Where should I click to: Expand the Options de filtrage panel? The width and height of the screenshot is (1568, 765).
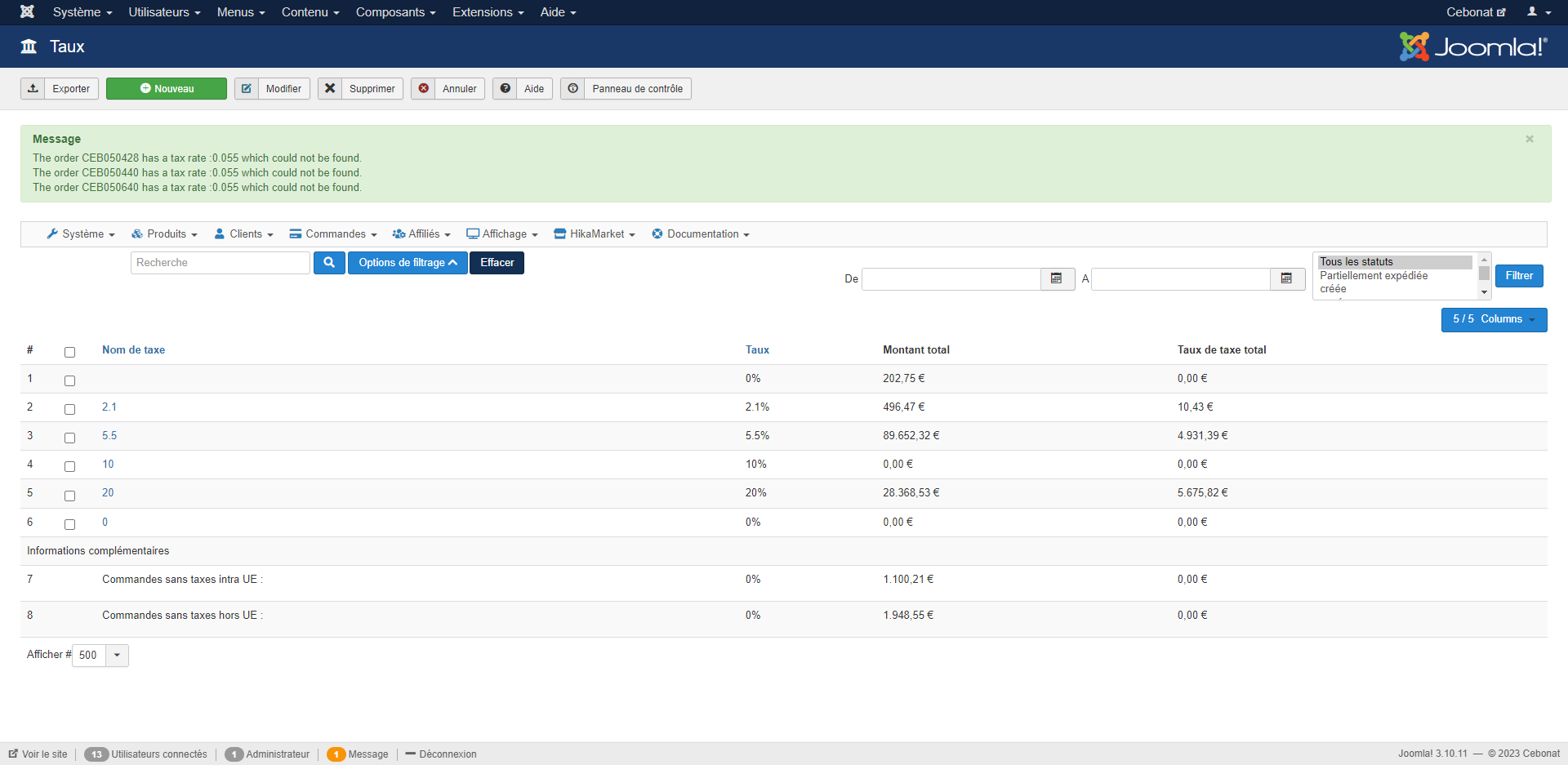pyautogui.click(x=407, y=263)
